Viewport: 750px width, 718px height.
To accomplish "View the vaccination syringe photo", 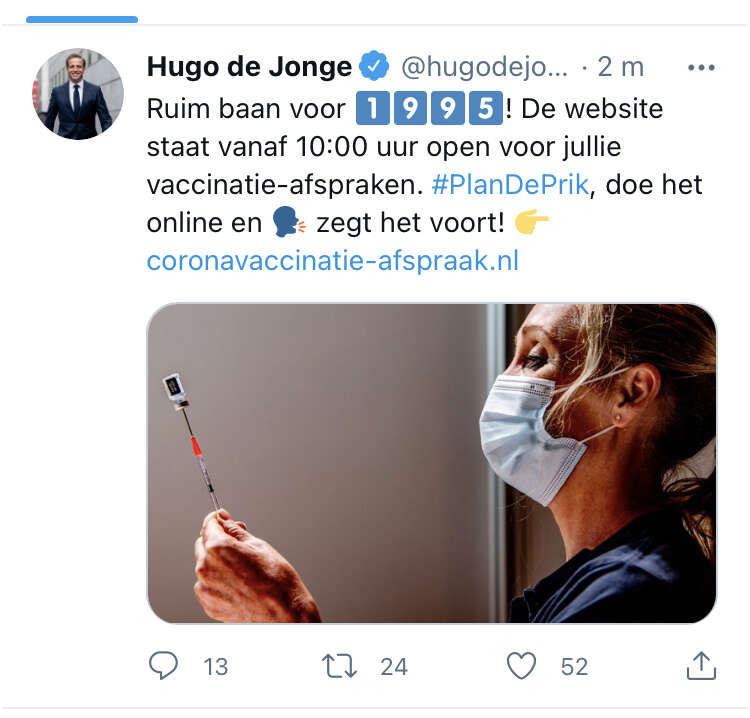I will (431, 463).
